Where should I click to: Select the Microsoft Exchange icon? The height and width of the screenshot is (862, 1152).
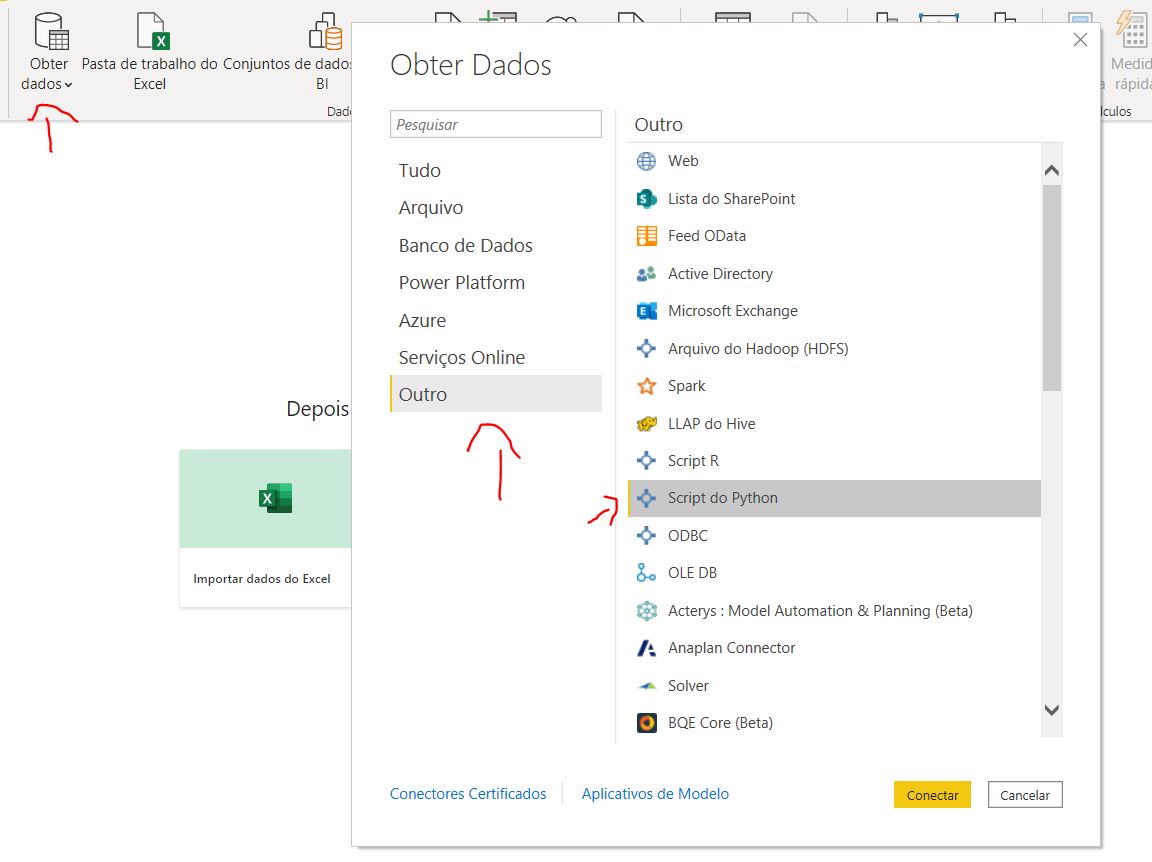[647, 311]
